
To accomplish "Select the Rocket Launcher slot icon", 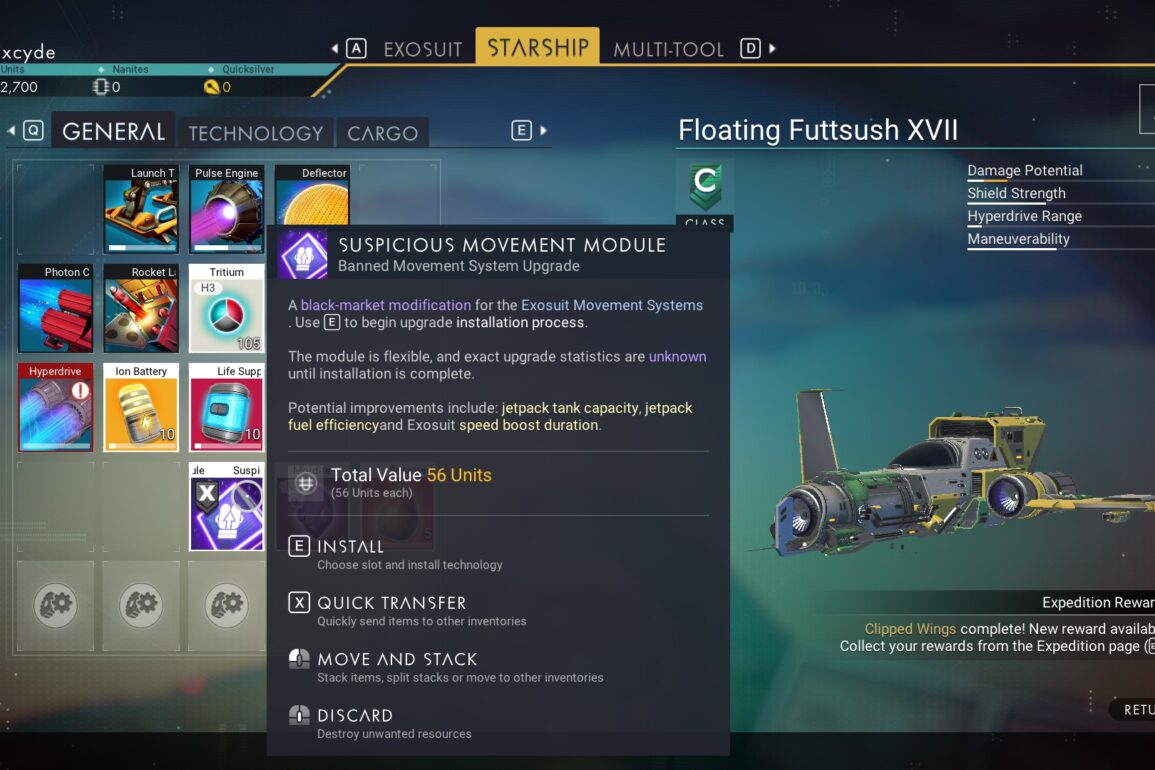I will pos(141,308).
